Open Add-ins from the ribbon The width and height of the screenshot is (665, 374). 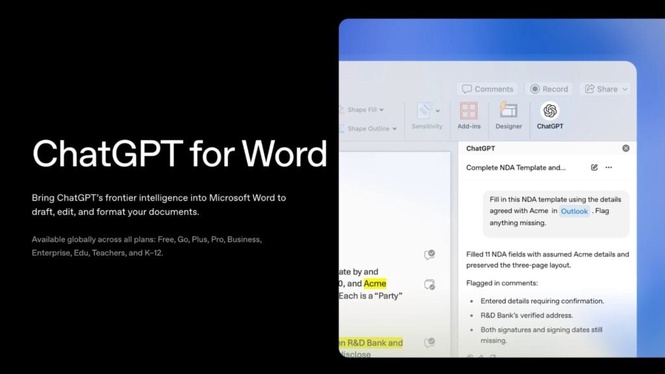(x=469, y=115)
